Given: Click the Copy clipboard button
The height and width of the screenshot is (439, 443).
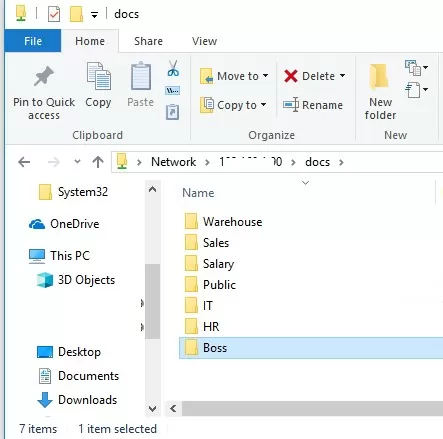Looking at the screenshot, I should coord(98,85).
